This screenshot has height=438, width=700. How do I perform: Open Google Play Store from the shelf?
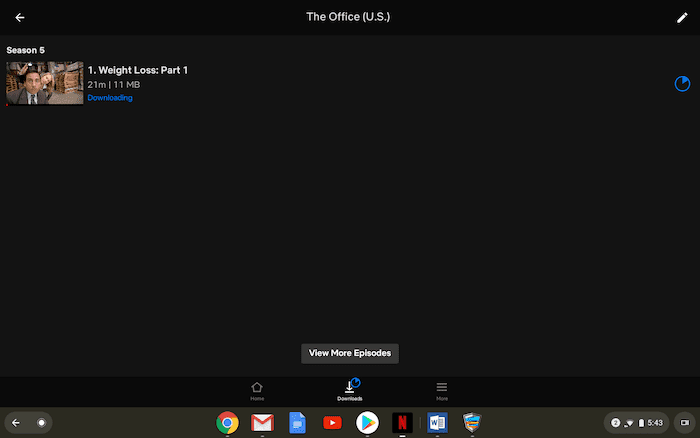point(367,422)
